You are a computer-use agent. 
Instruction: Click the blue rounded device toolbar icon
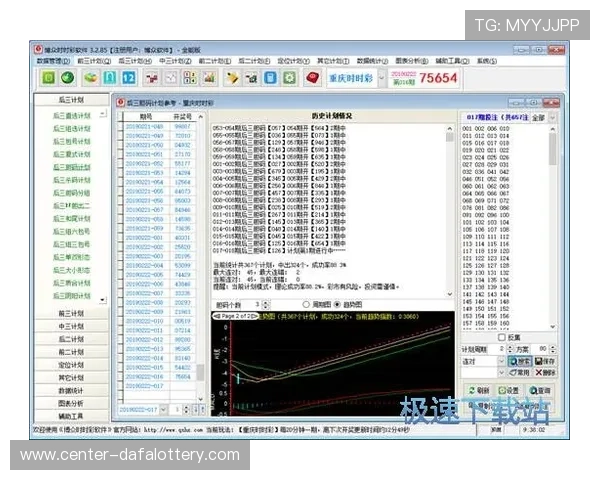[270, 78]
